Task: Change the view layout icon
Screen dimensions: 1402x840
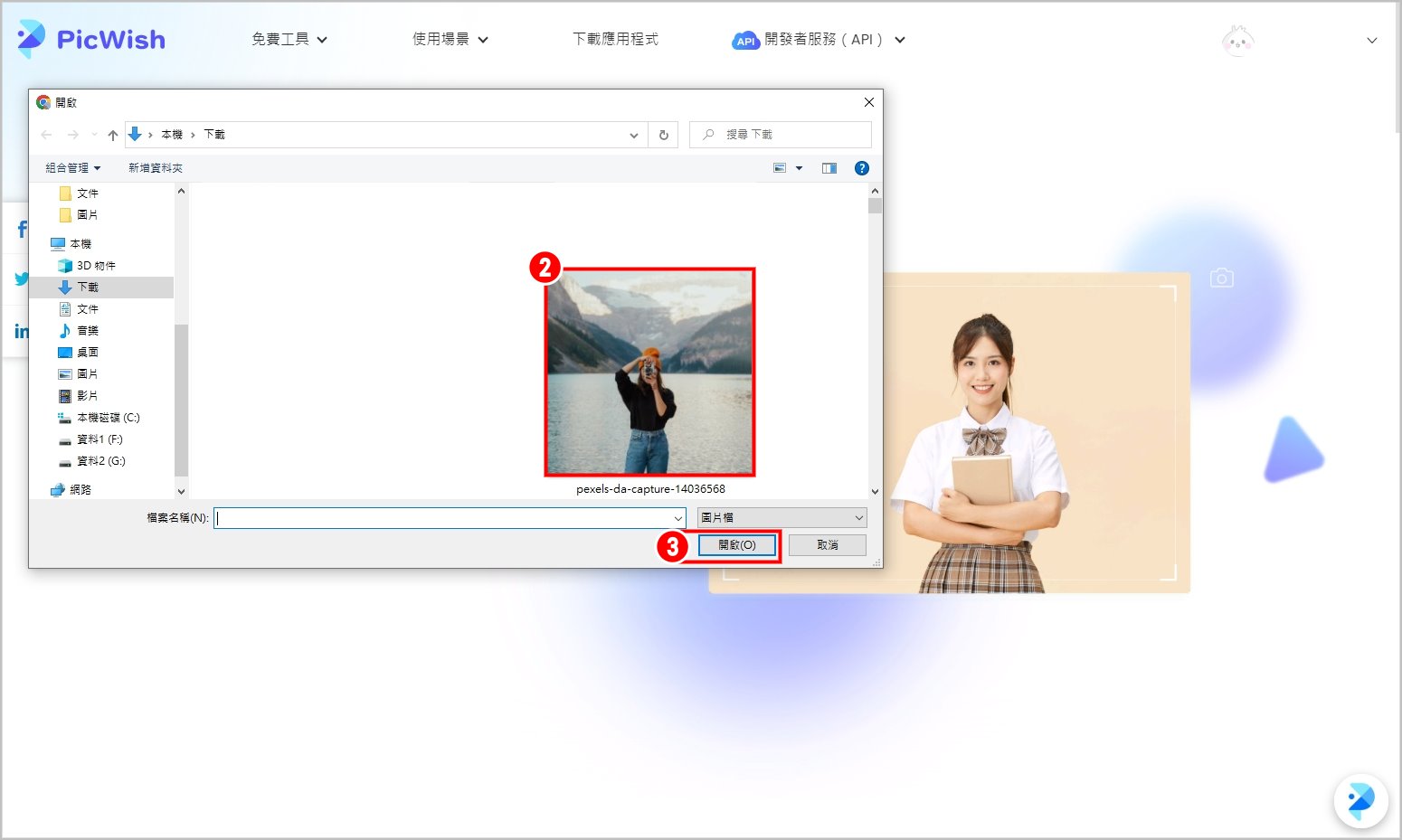Action: pos(780,168)
